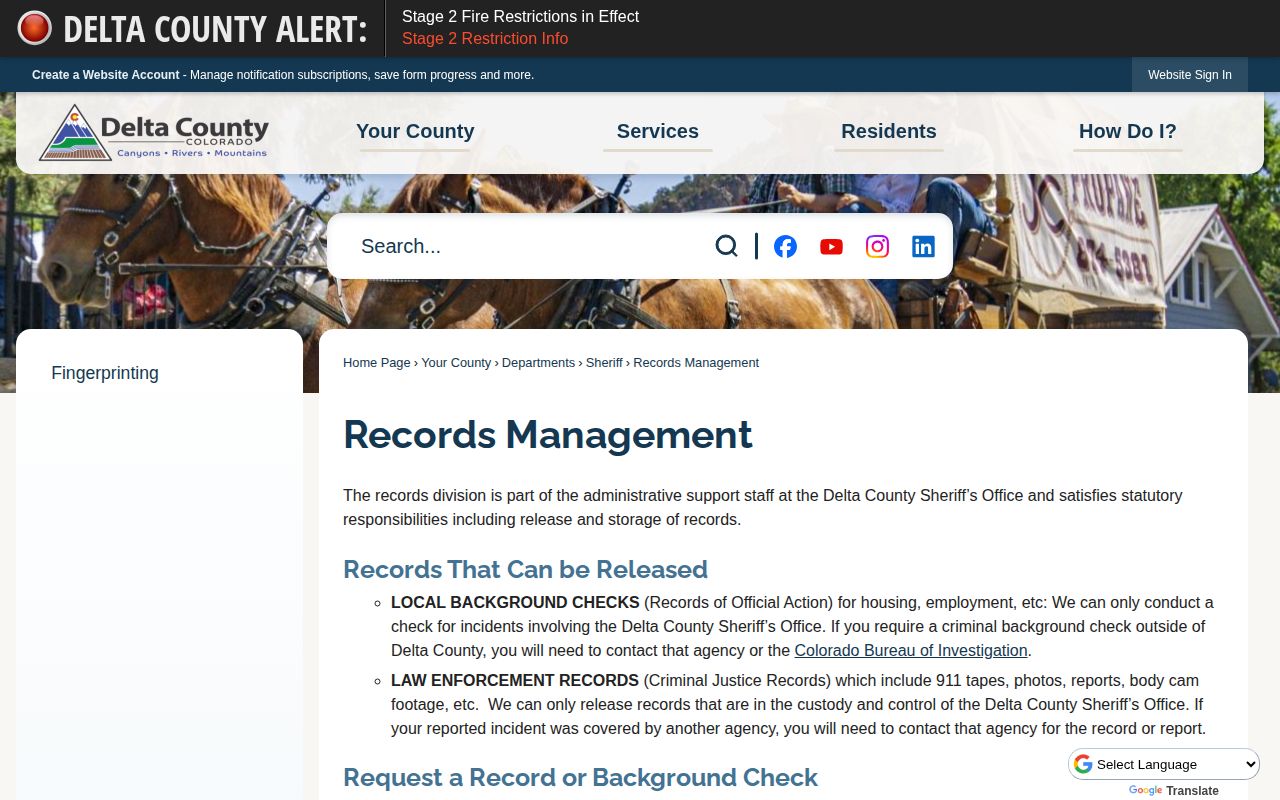Viewport: 1280px width, 800px height.
Task: Click the DELTA COUNTY ALERT heading
Action: pyautogui.click(x=215, y=29)
